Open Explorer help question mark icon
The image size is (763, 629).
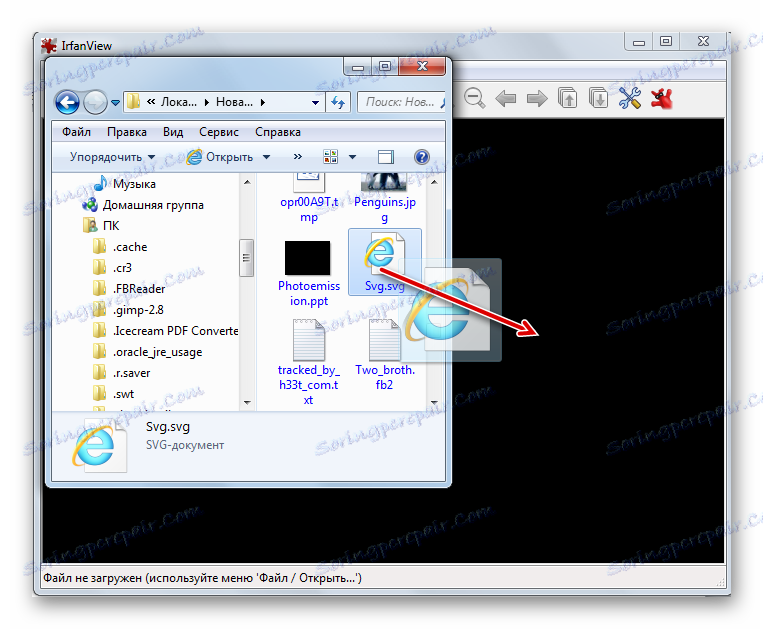coord(421,157)
